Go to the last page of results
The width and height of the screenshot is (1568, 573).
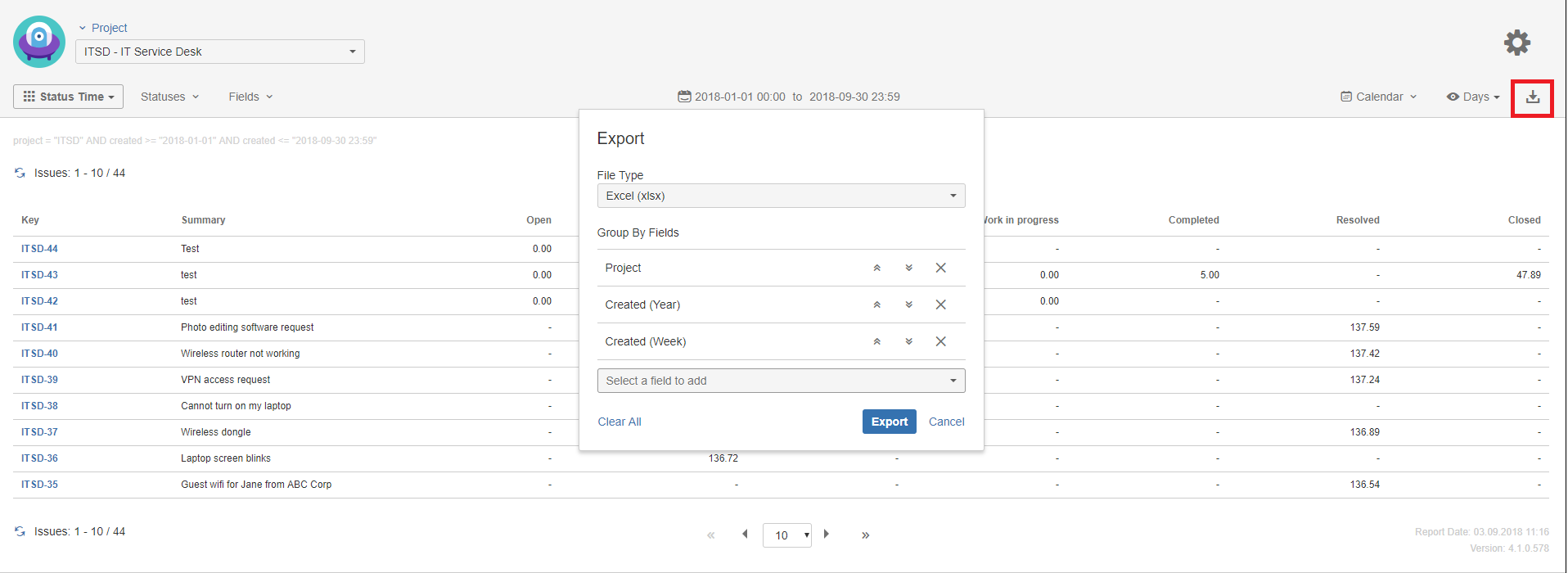coord(865,535)
